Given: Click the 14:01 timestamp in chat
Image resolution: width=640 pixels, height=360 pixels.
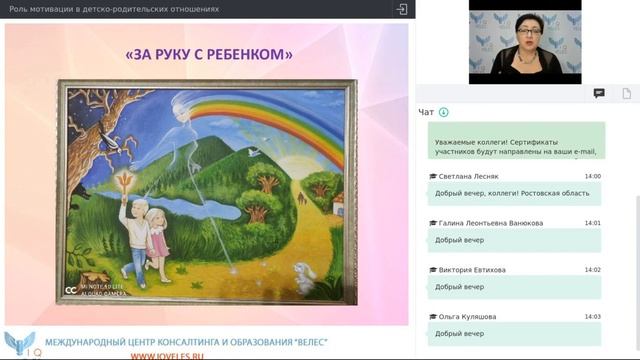Looking at the screenshot, I should [x=593, y=223].
